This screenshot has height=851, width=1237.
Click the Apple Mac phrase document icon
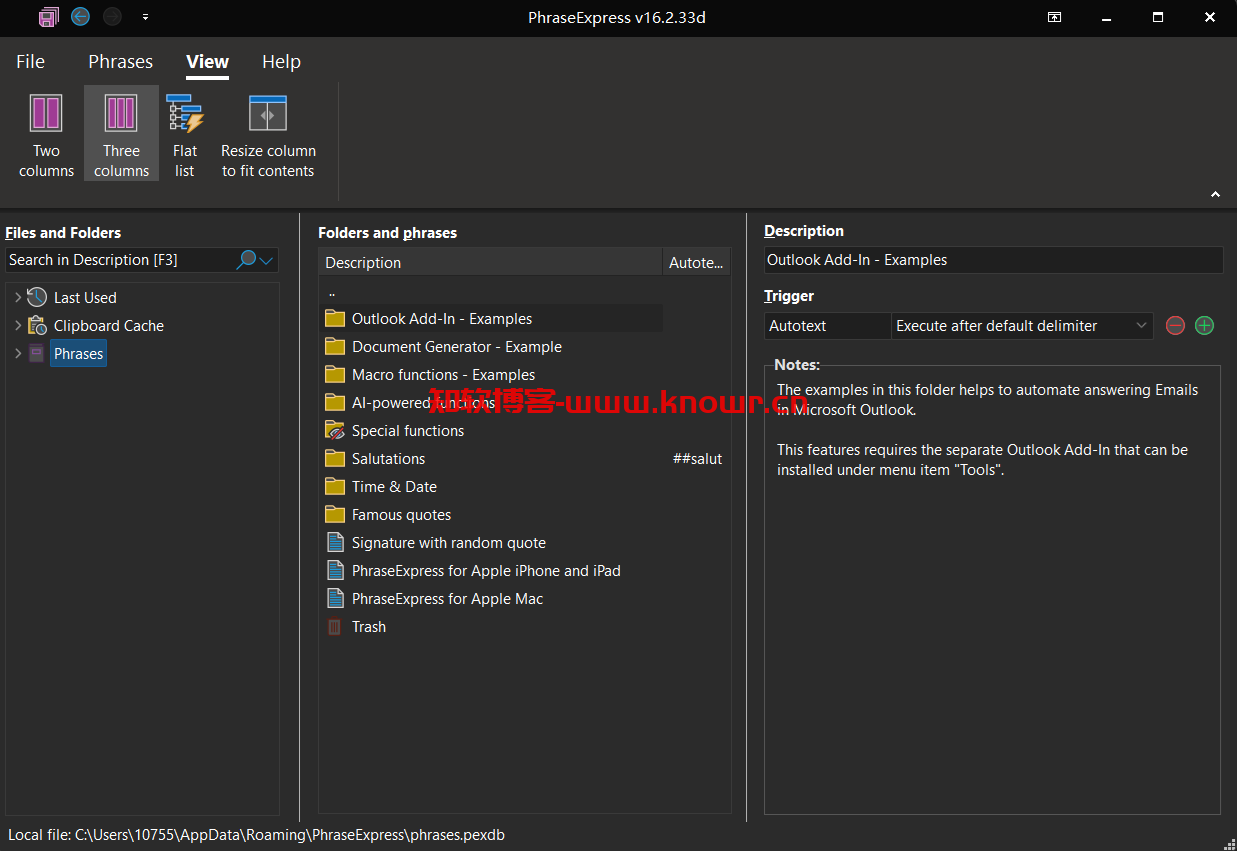pyautogui.click(x=335, y=599)
